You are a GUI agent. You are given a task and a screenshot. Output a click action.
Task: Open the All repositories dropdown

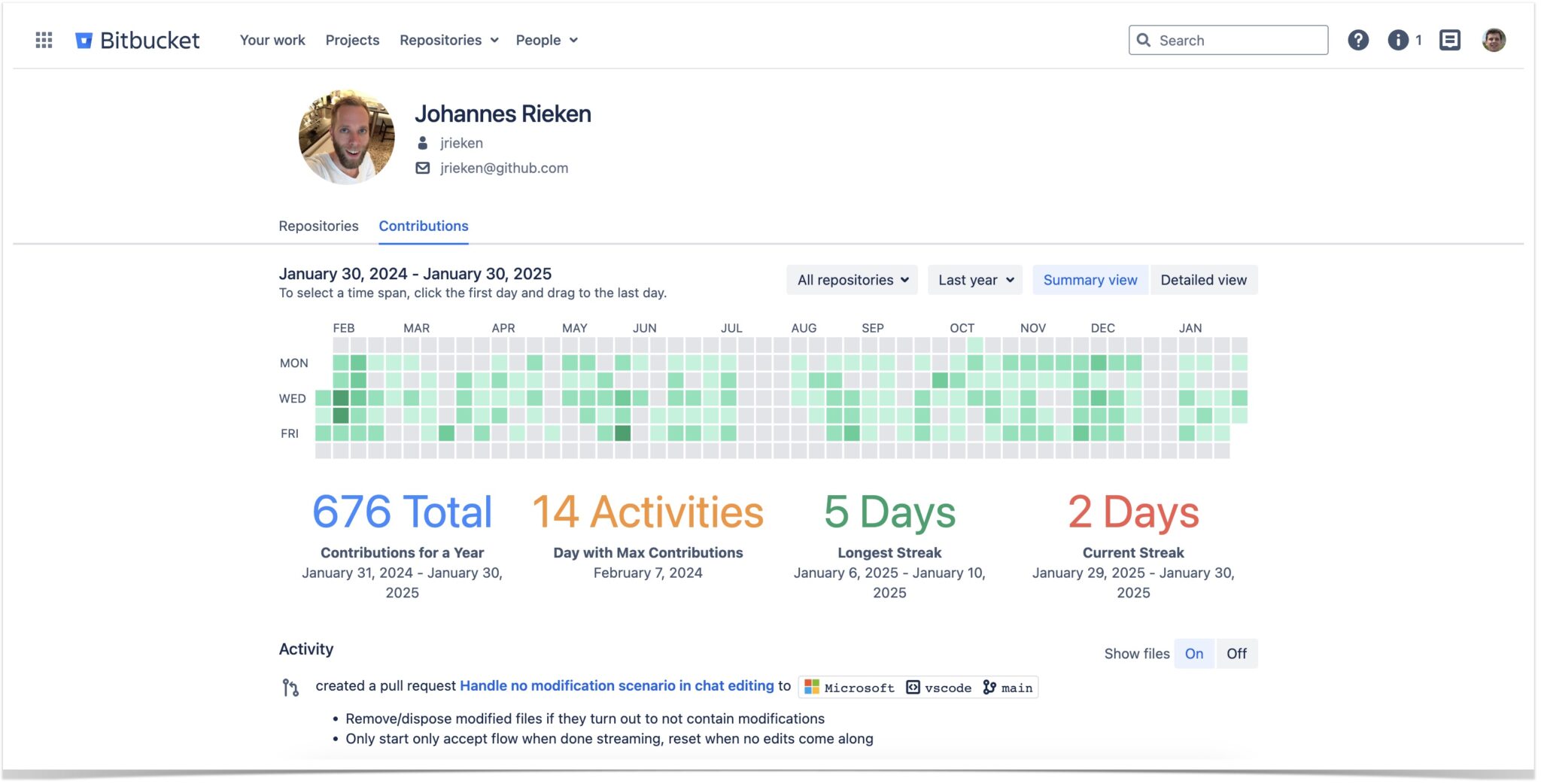coord(852,279)
